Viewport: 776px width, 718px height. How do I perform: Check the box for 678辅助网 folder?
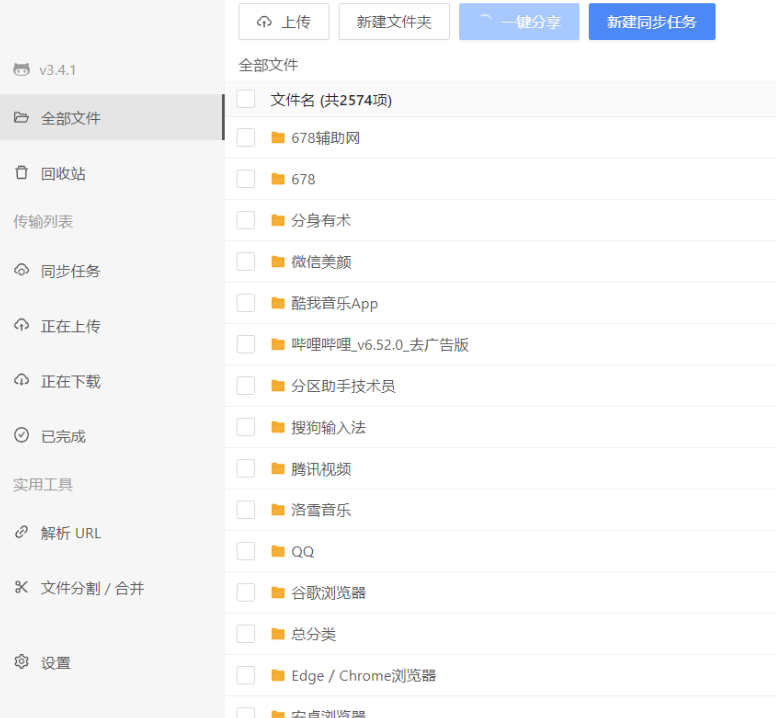[246, 138]
